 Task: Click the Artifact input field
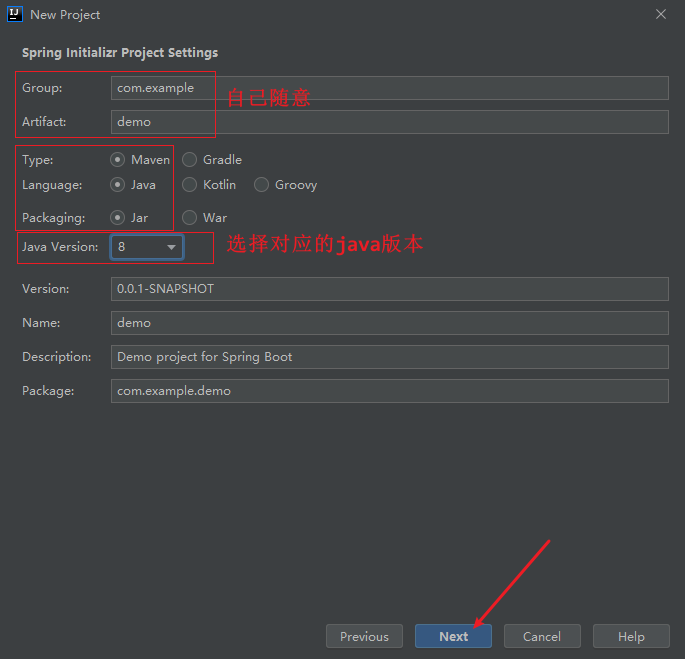(x=390, y=122)
